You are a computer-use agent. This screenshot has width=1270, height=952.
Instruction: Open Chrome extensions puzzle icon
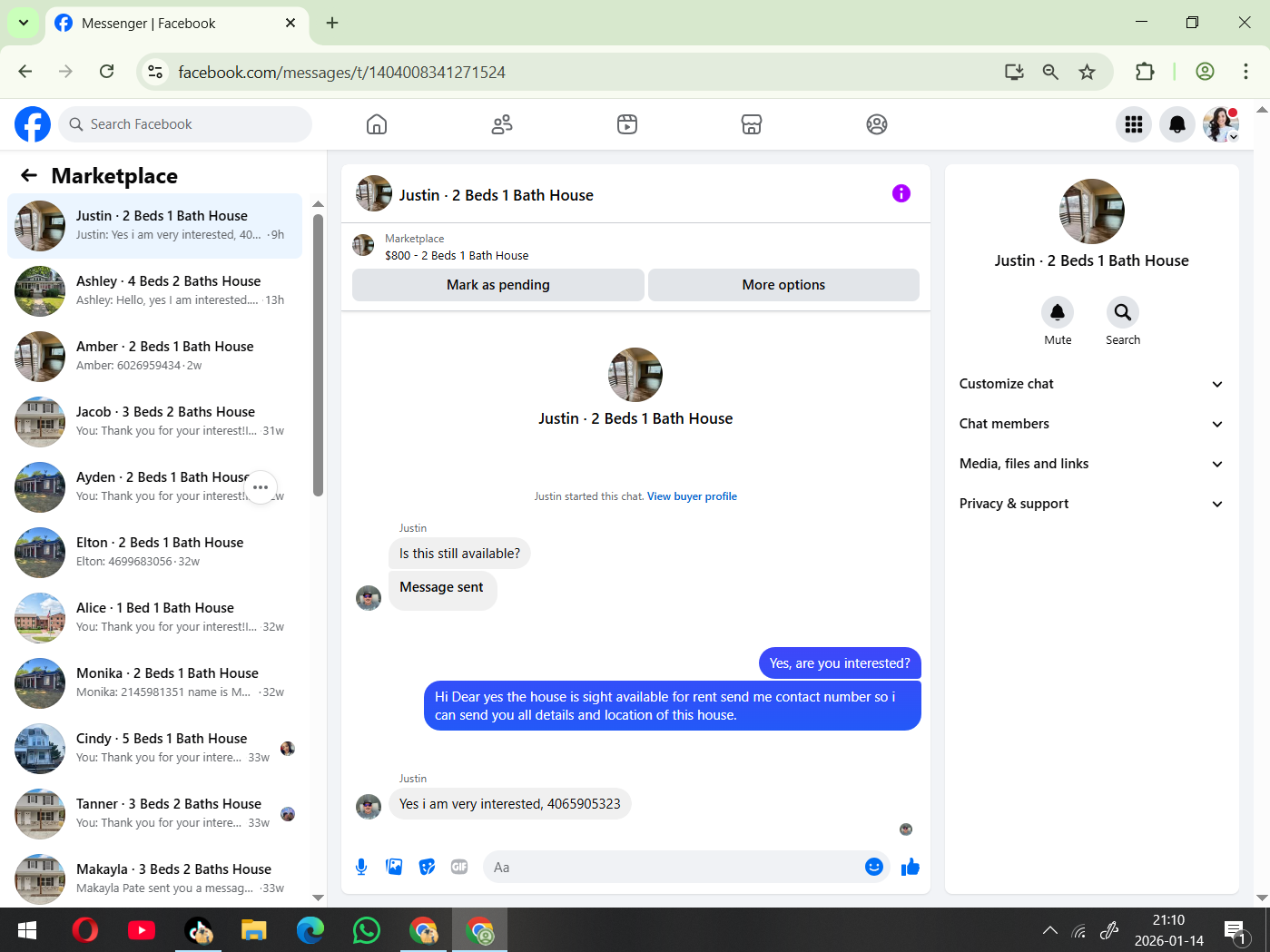point(1145,72)
